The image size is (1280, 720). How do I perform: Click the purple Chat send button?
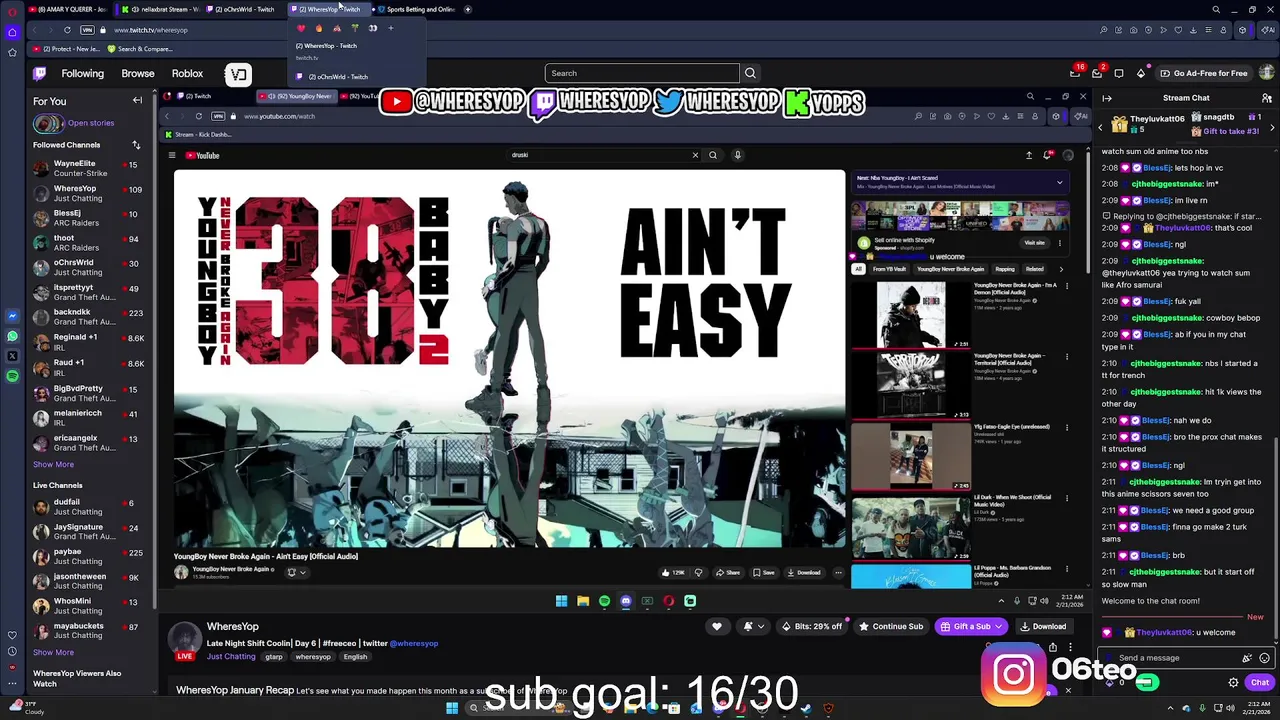(x=1259, y=682)
